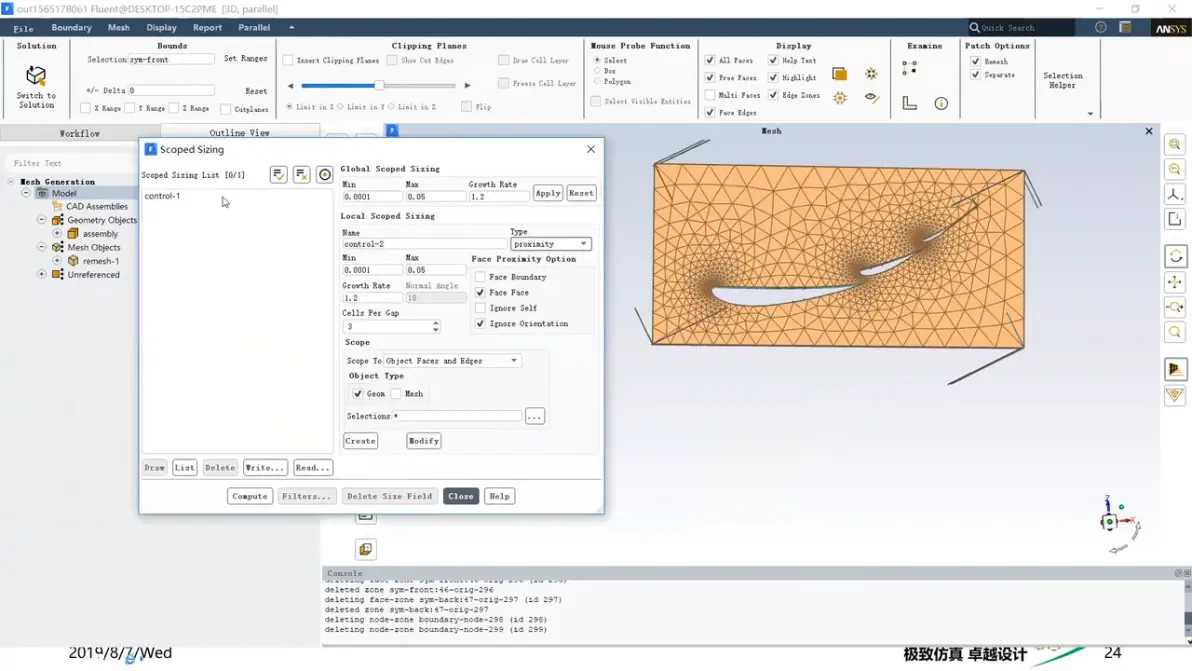Image resolution: width=1192 pixels, height=671 pixels.
Task: Open the Scope To dropdown
Action: (452, 361)
